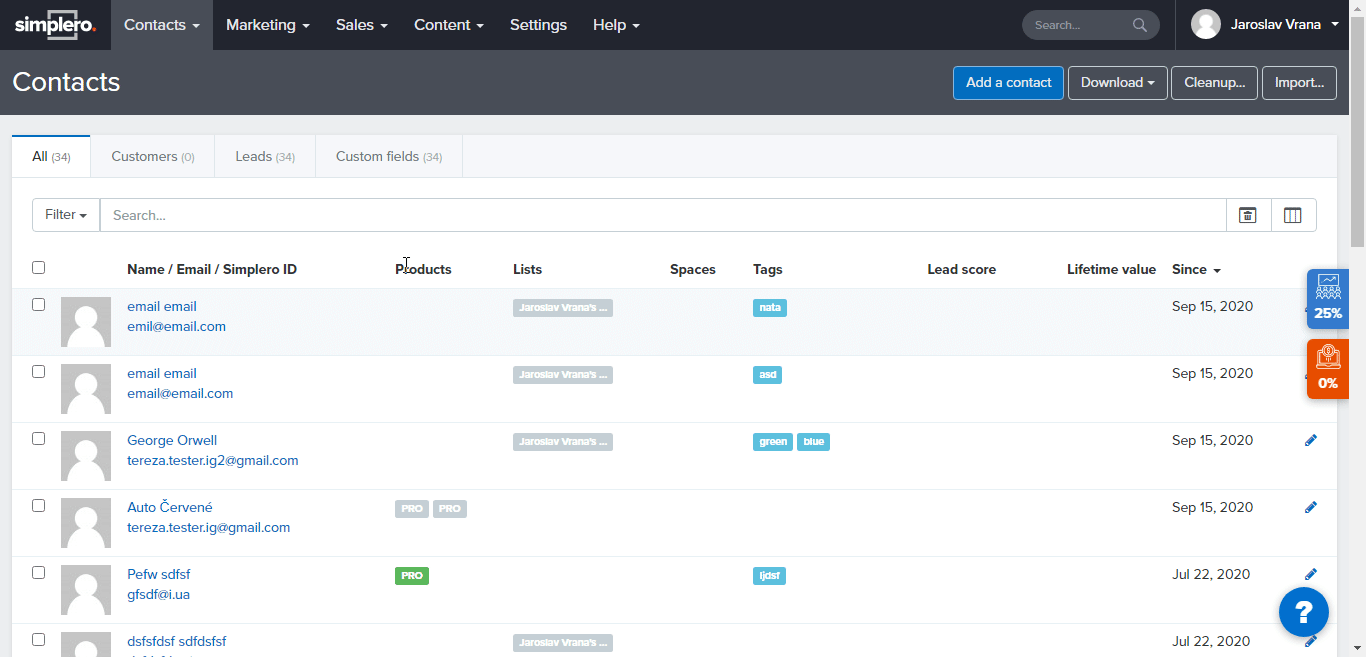Click the 'asd' tag badge
1366x657 pixels.
pos(767,375)
